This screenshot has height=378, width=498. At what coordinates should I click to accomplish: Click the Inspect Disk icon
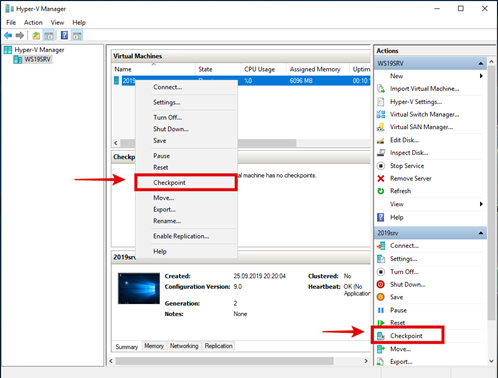[381, 153]
